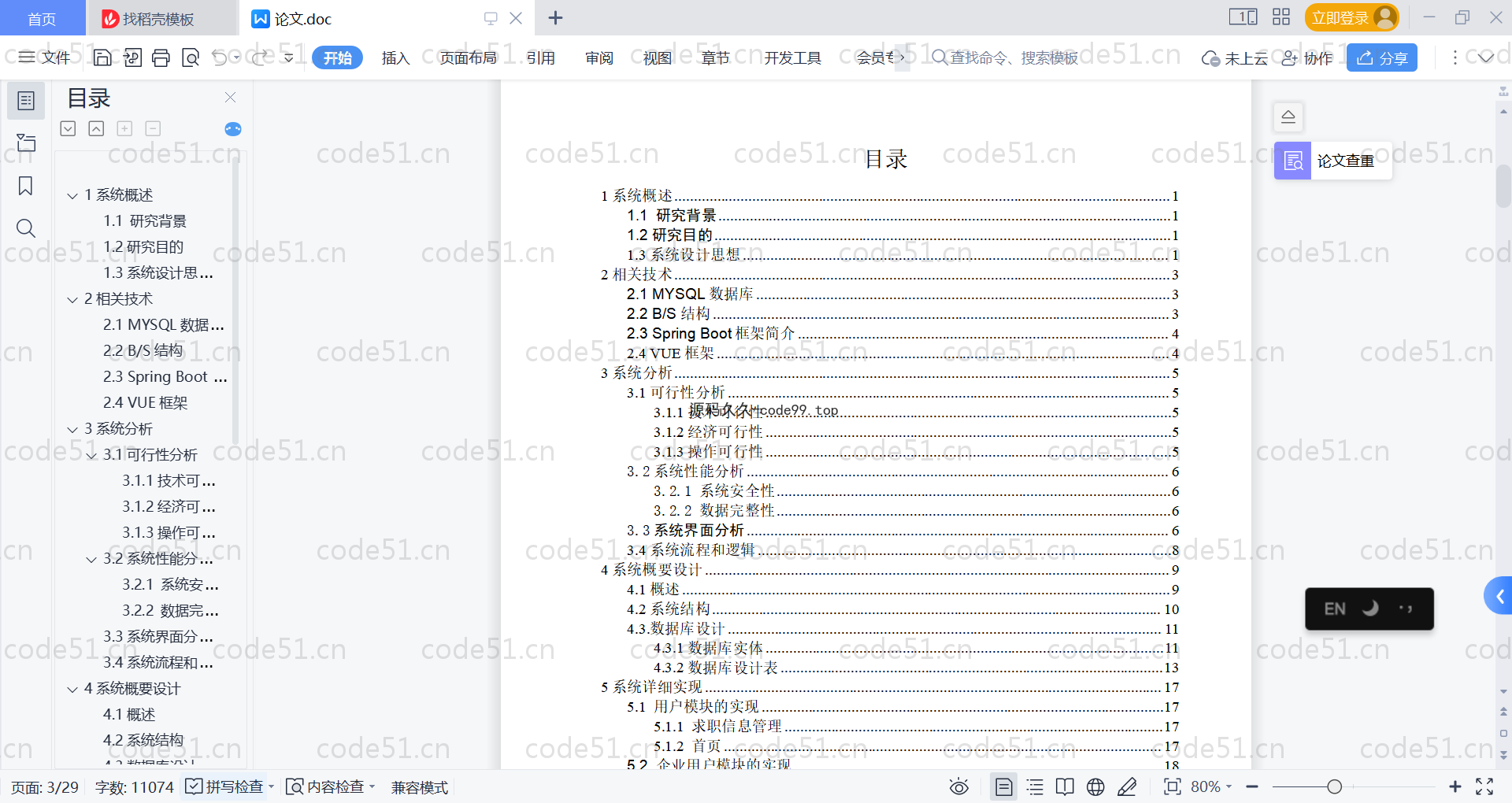Open the search panel in the left sidebar
The image size is (1512, 803).
click(26, 228)
